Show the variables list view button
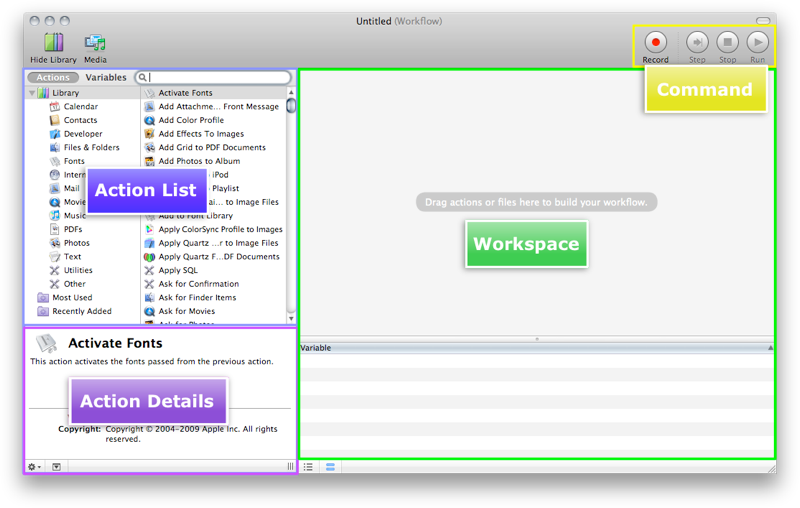800x508 pixels. pyautogui.click(x=330, y=467)
